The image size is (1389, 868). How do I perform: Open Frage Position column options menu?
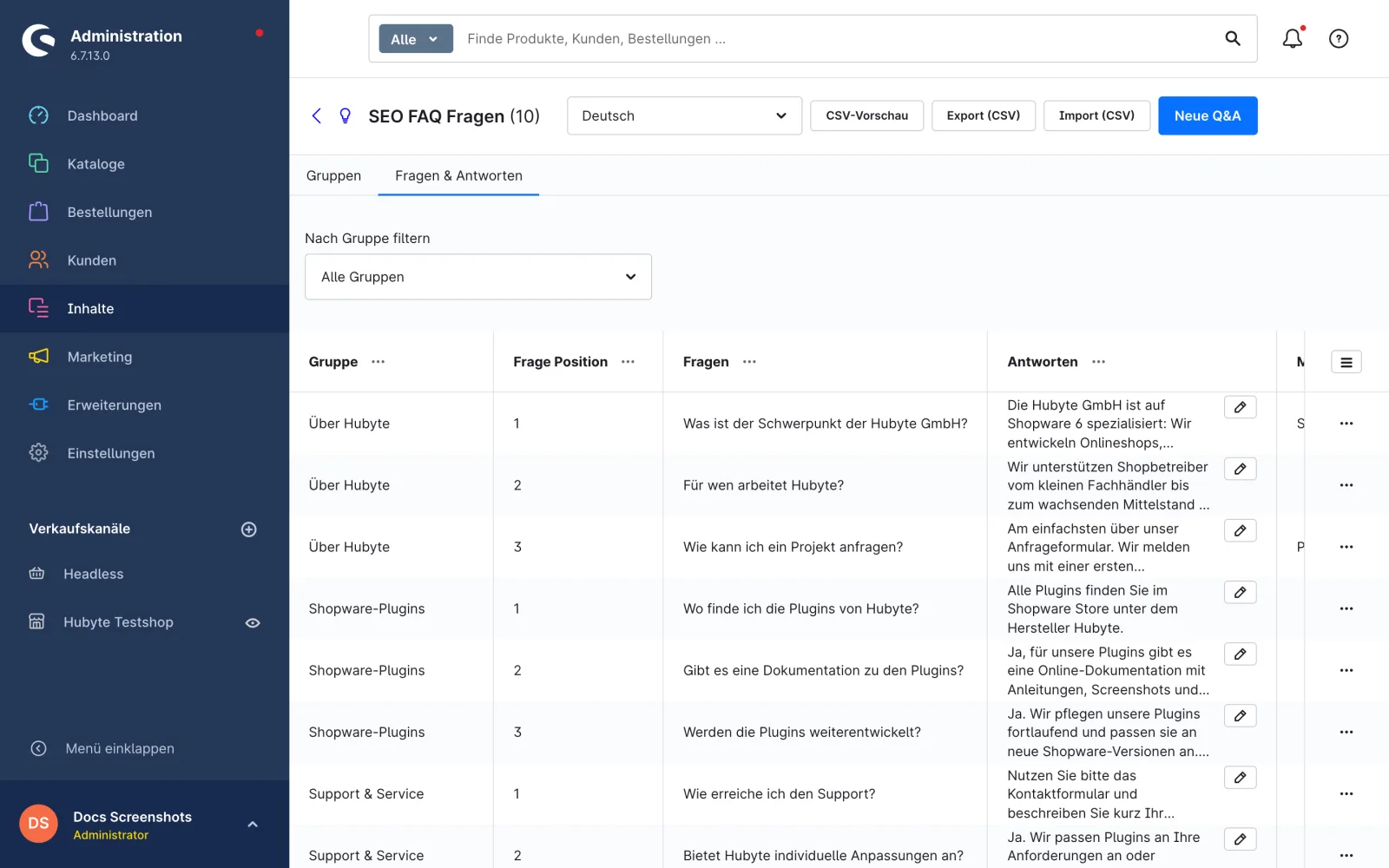628,362
